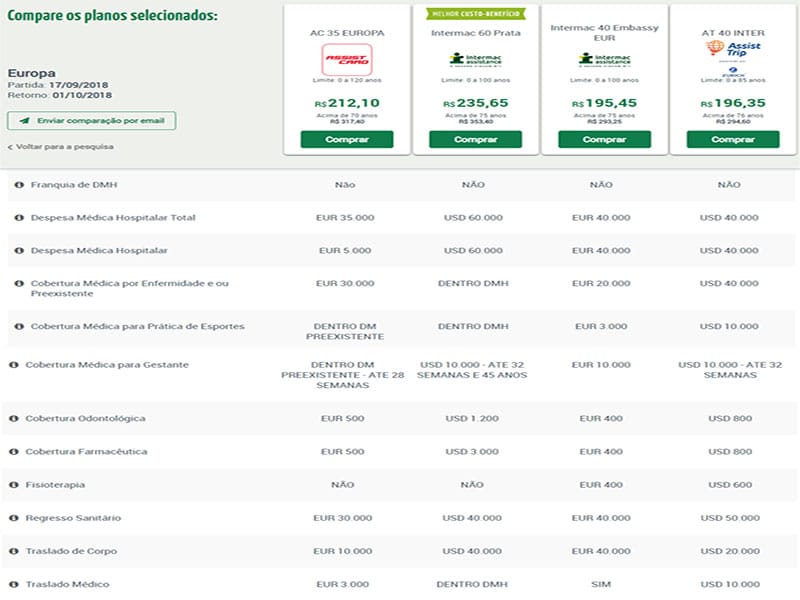The height and width of the screenshot is (600, 800).
Task: Click Intermac logo under Intermac 40 Embassy EUR
Action: [x=605, y=60]
